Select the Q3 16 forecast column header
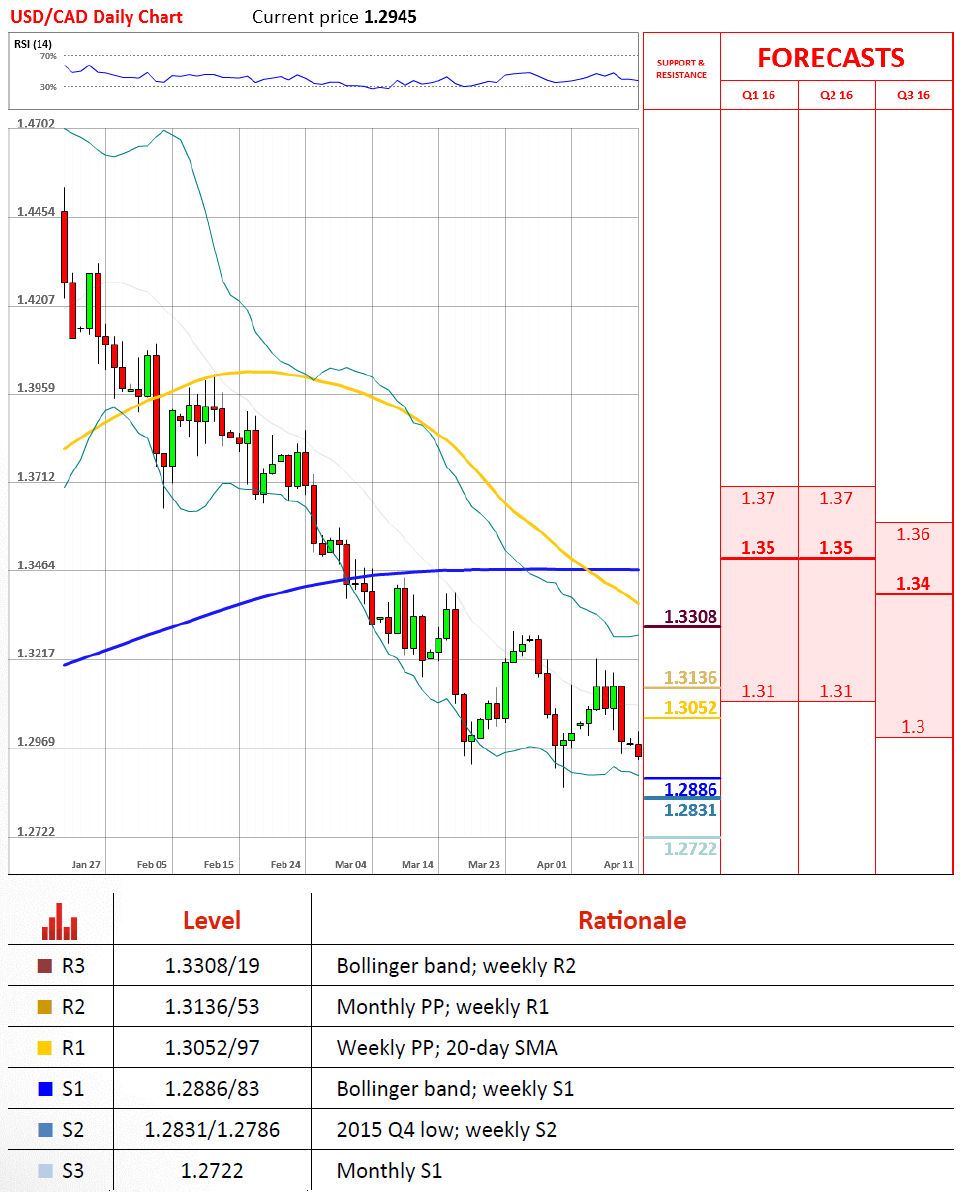The height and width of the screenshot is (1192, 963). tap(914, 95)
